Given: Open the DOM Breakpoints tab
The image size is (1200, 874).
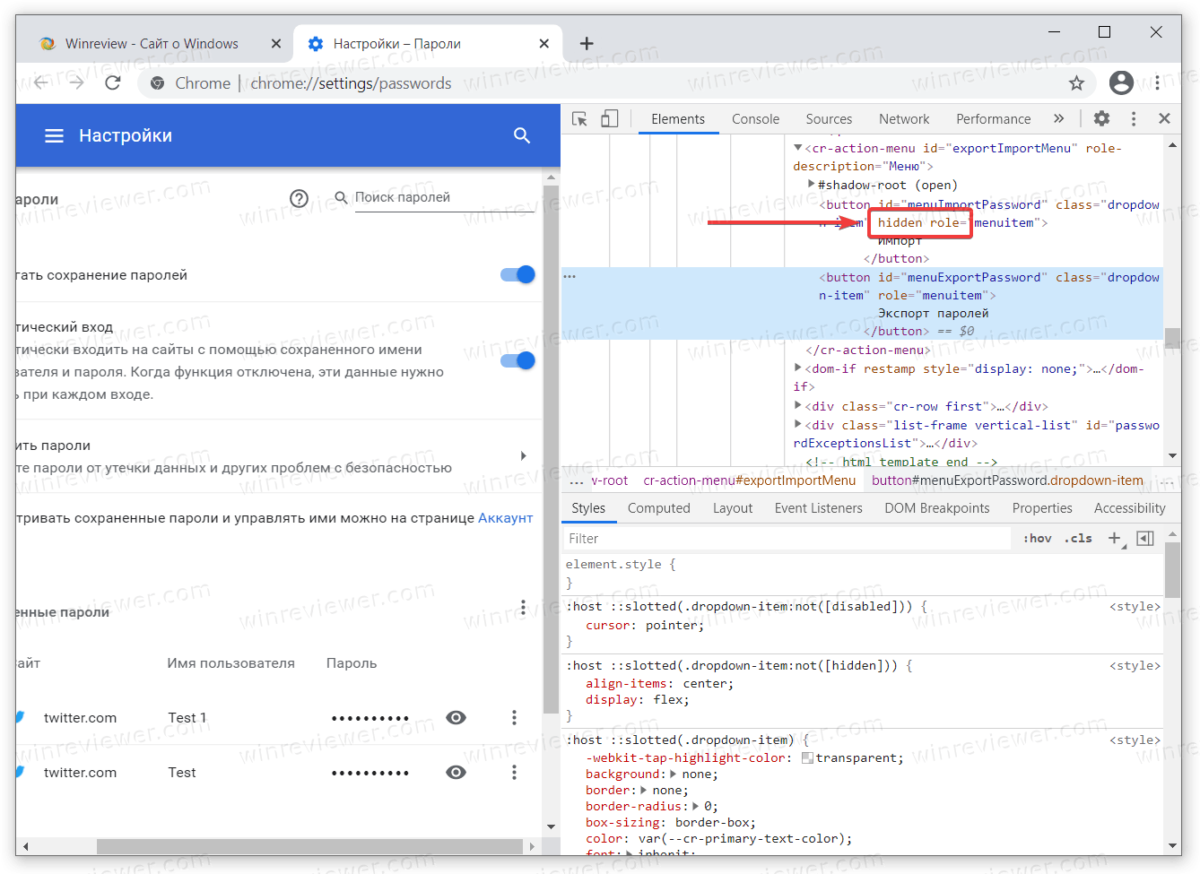Looking at the screenshot, I should [937, 508].
